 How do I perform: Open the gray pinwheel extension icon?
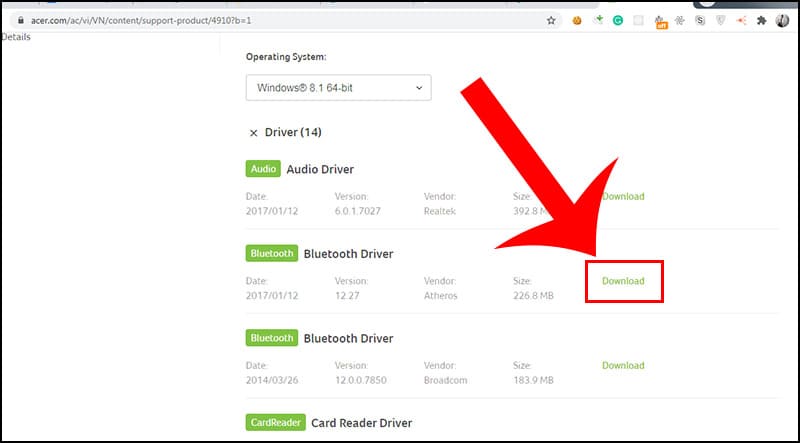680,20
